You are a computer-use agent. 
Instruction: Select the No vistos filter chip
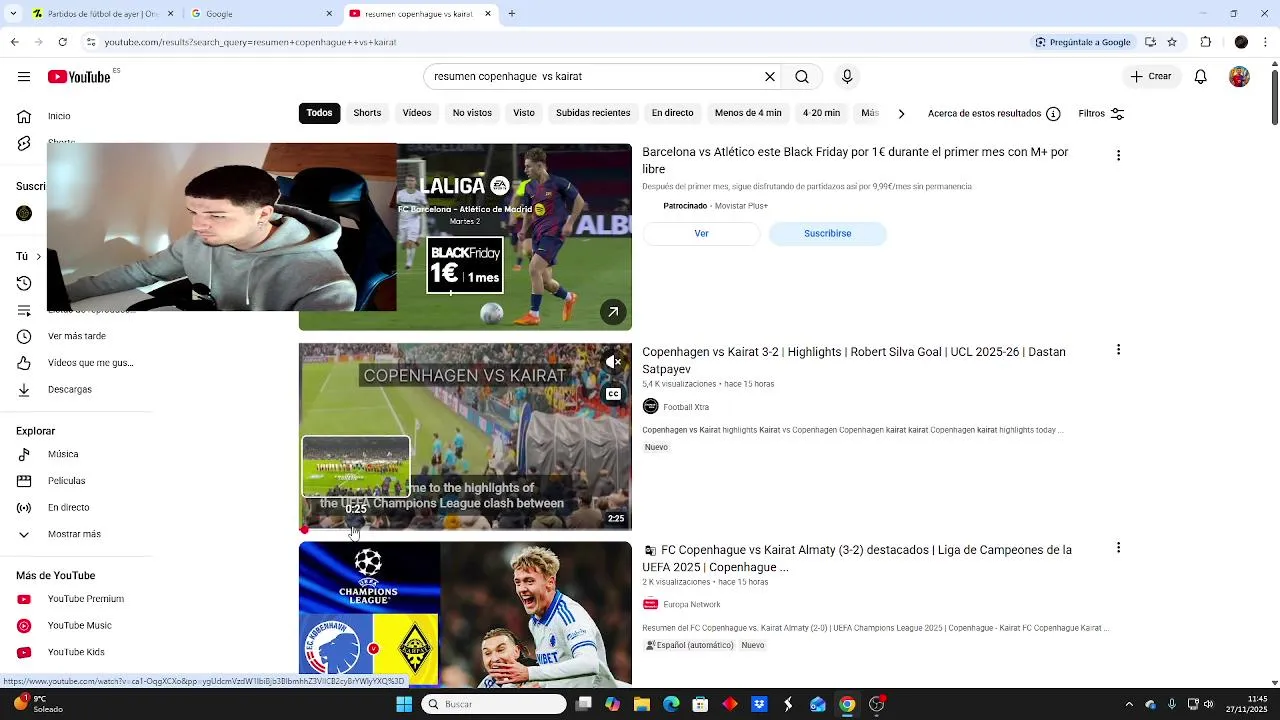(x=472, y=113)
